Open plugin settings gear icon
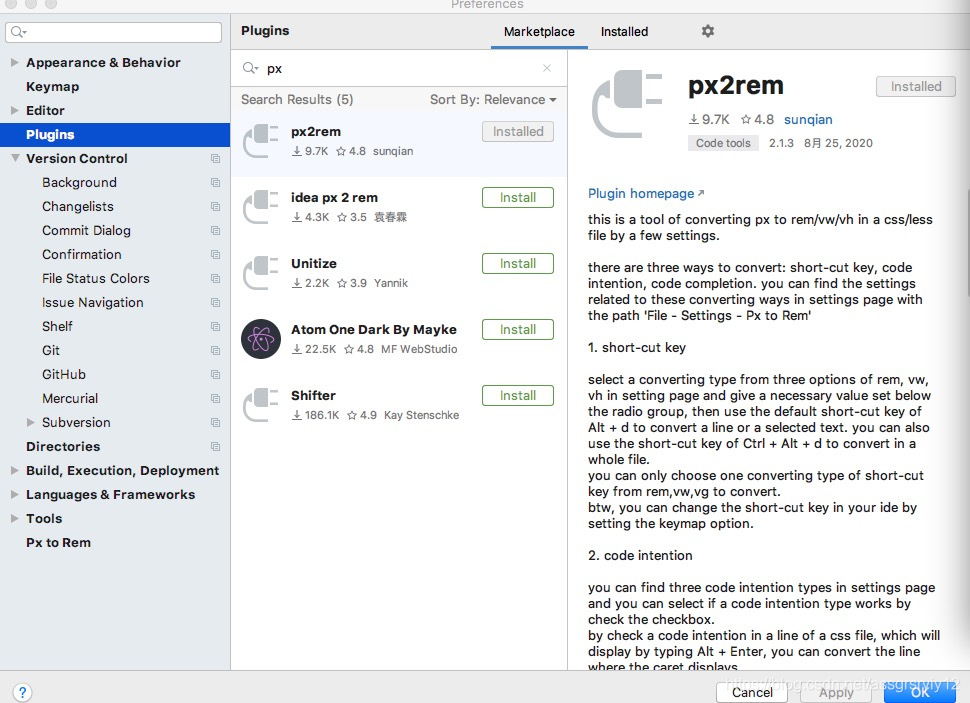This screenshot has width=970, height=703. [708, 31]
